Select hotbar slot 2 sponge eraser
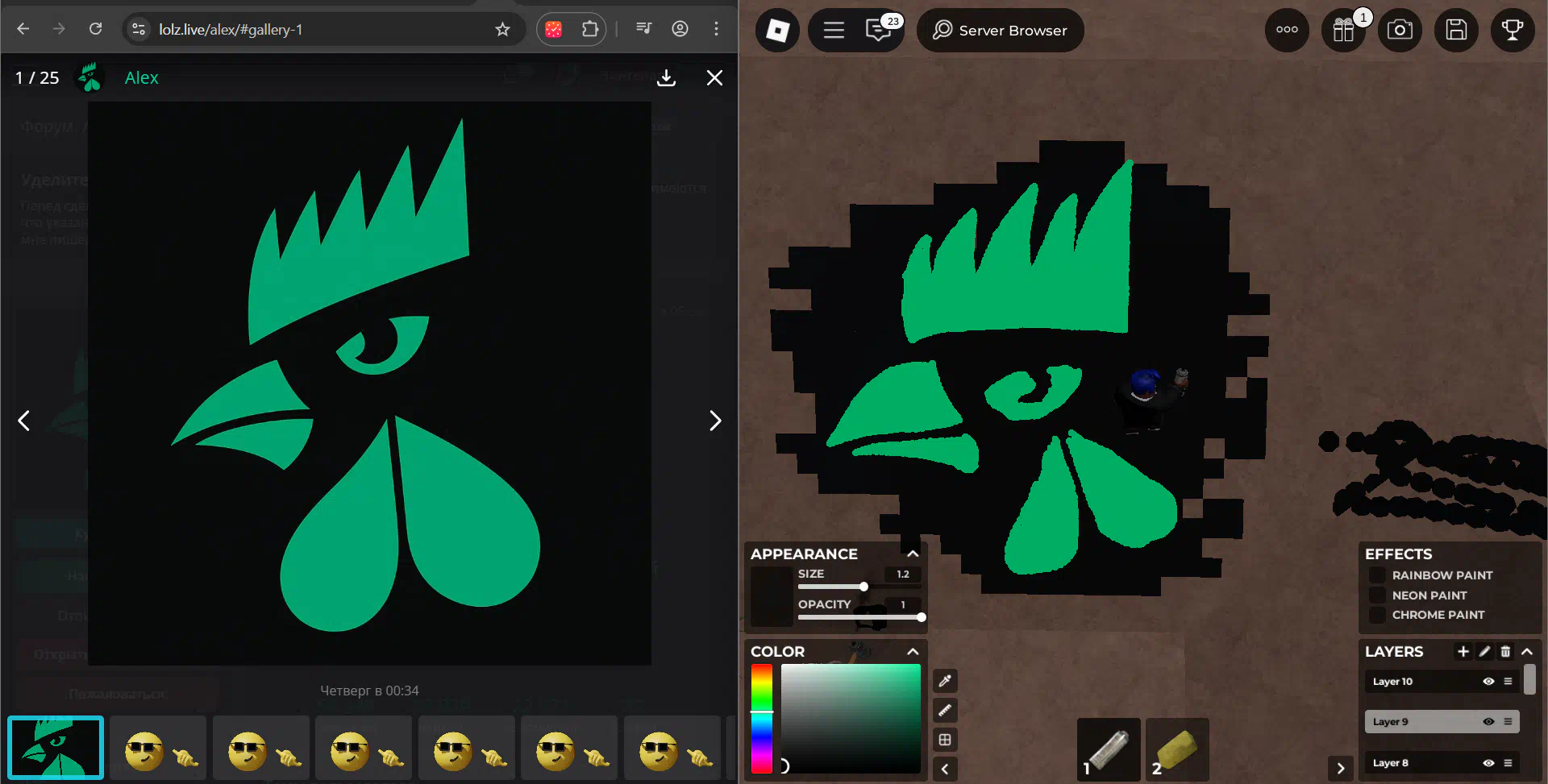 (x=1177, y=749)
